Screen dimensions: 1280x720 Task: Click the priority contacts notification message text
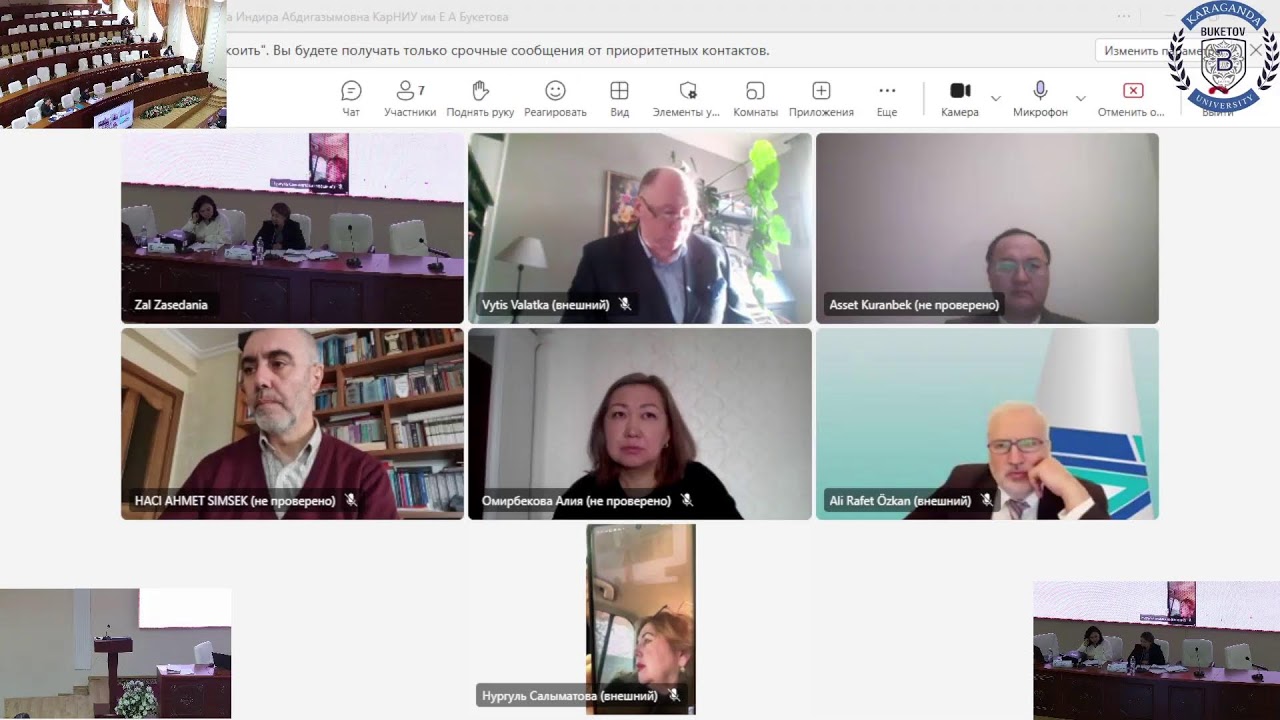(x=498, y=51)
